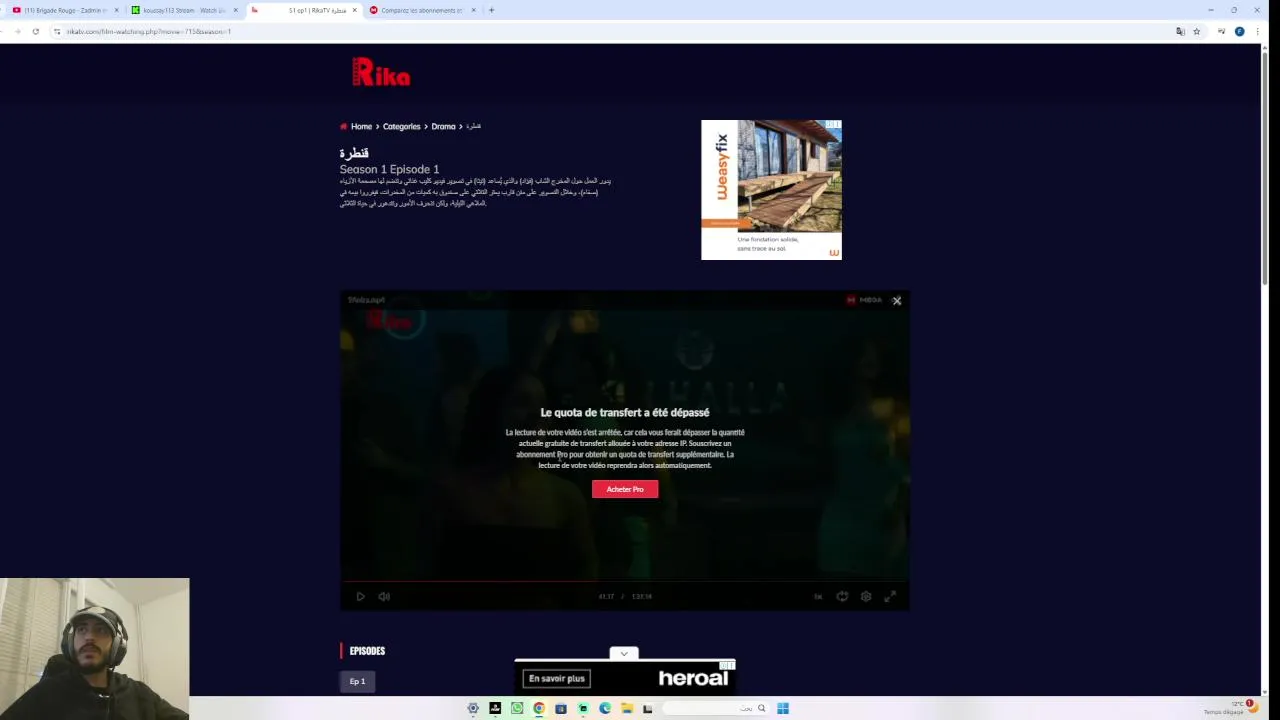Go to Categories breadcrumb
The height and width of the screenshot is (720, 1280).
pyautogui.click(x=401, y=127)
